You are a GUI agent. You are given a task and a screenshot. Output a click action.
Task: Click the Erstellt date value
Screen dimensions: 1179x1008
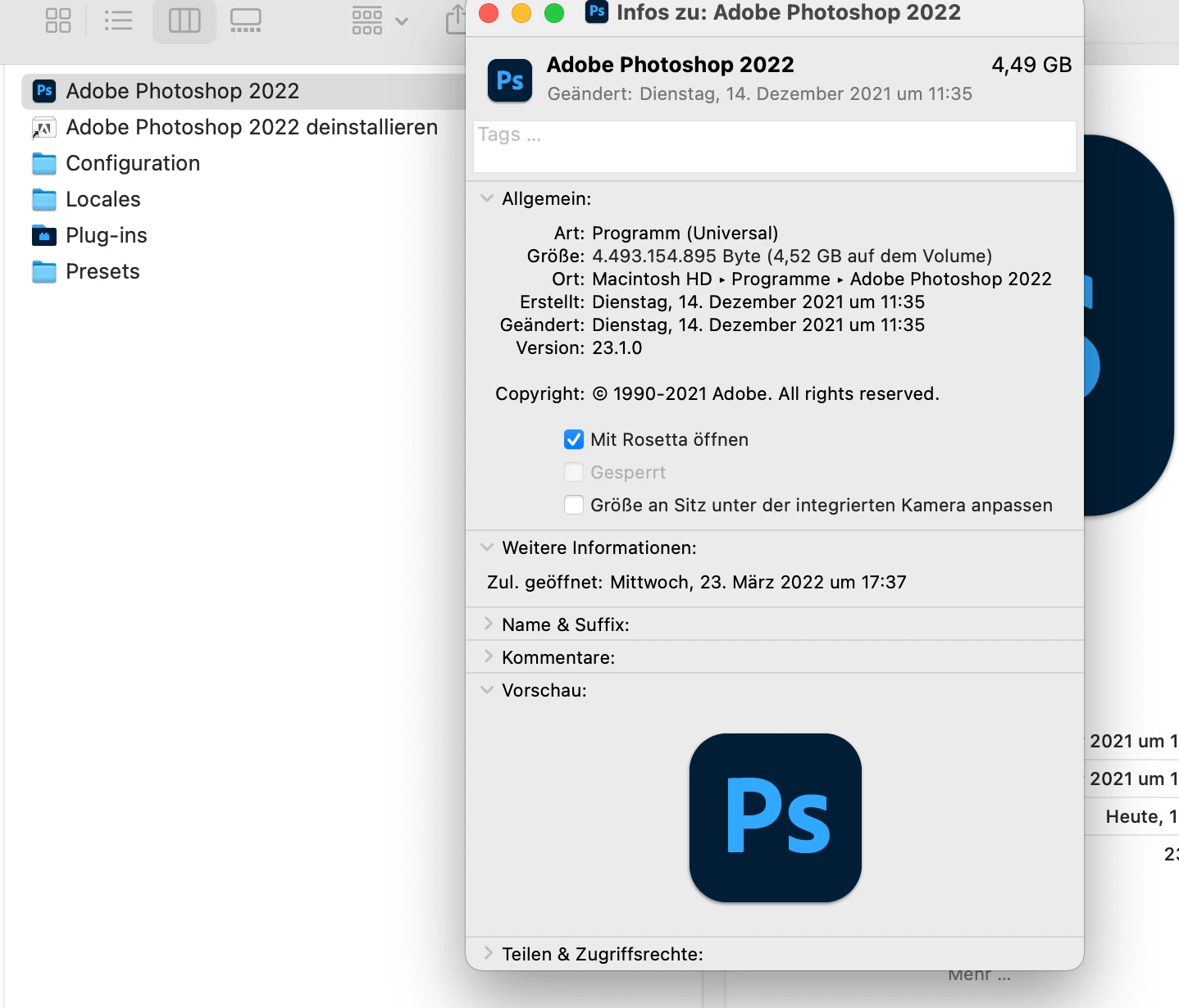[758, 302]
